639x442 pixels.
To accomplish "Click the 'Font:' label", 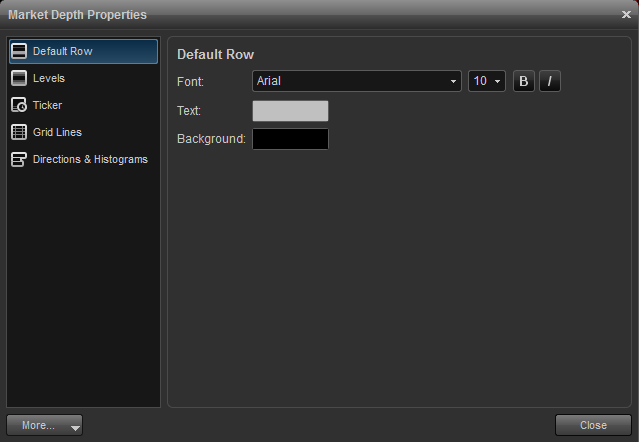I will tap(190, 82).
